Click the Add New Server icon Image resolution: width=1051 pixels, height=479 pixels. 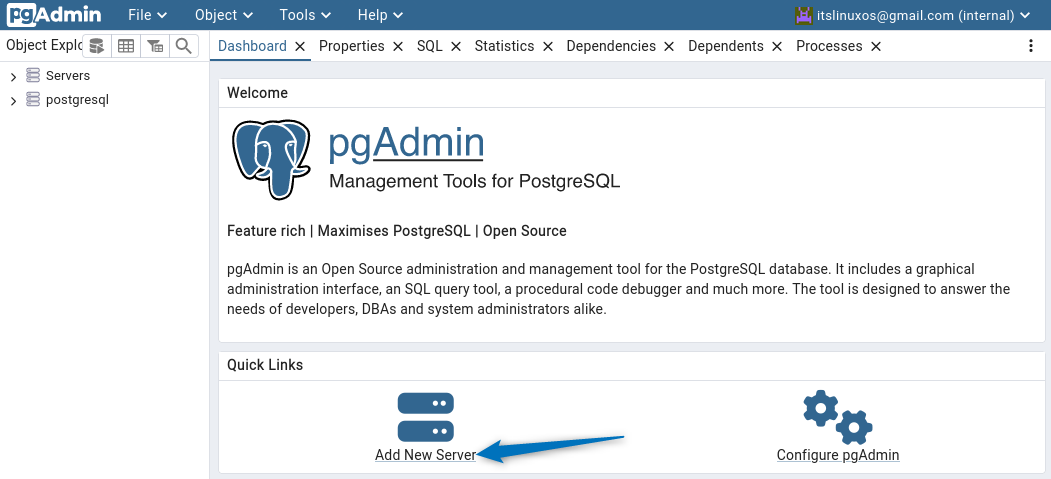click(x=425, y=417)
